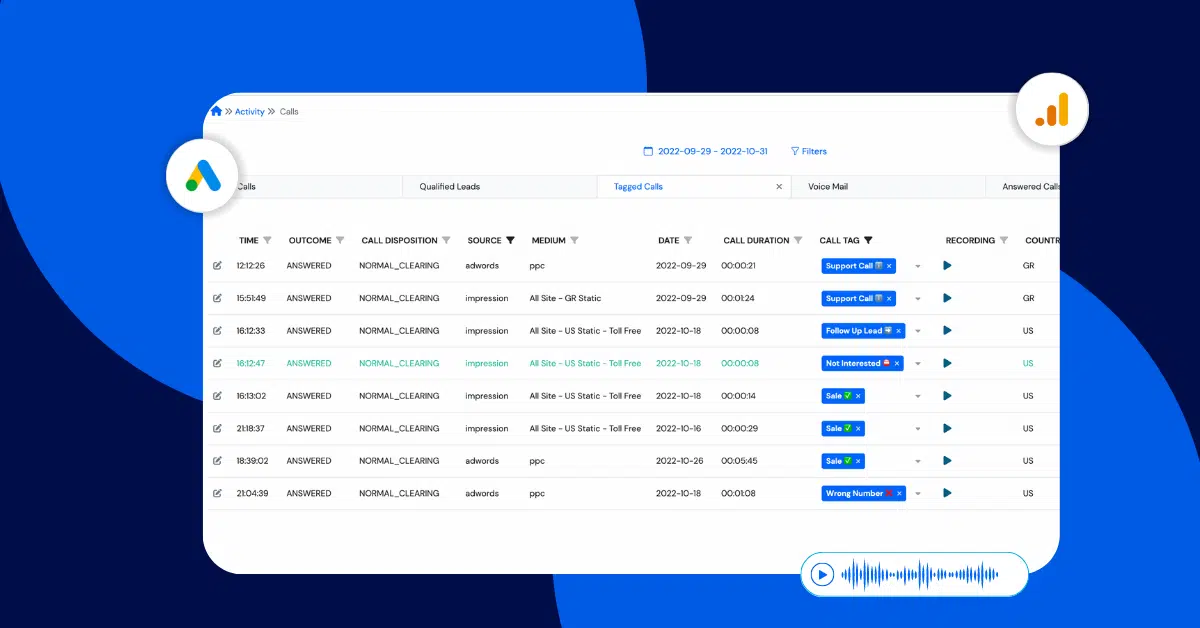Edit the call logged at 12:12:26
The width and height of the screenshot is (1200, 628).
click(x=217, y=266)
